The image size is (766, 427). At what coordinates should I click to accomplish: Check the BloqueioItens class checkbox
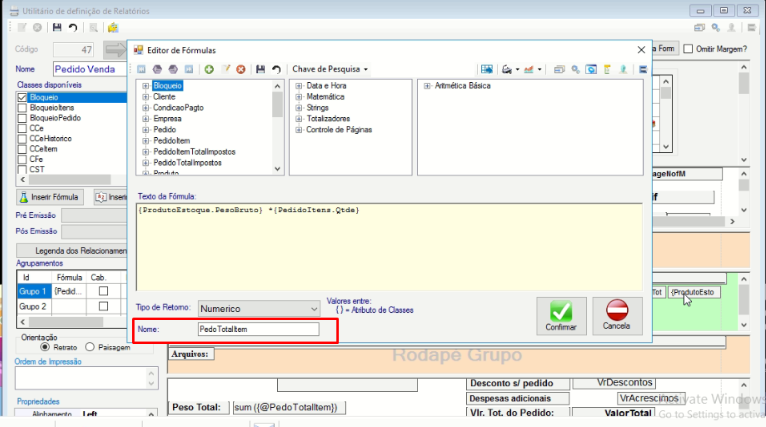(x=22, y=108)
